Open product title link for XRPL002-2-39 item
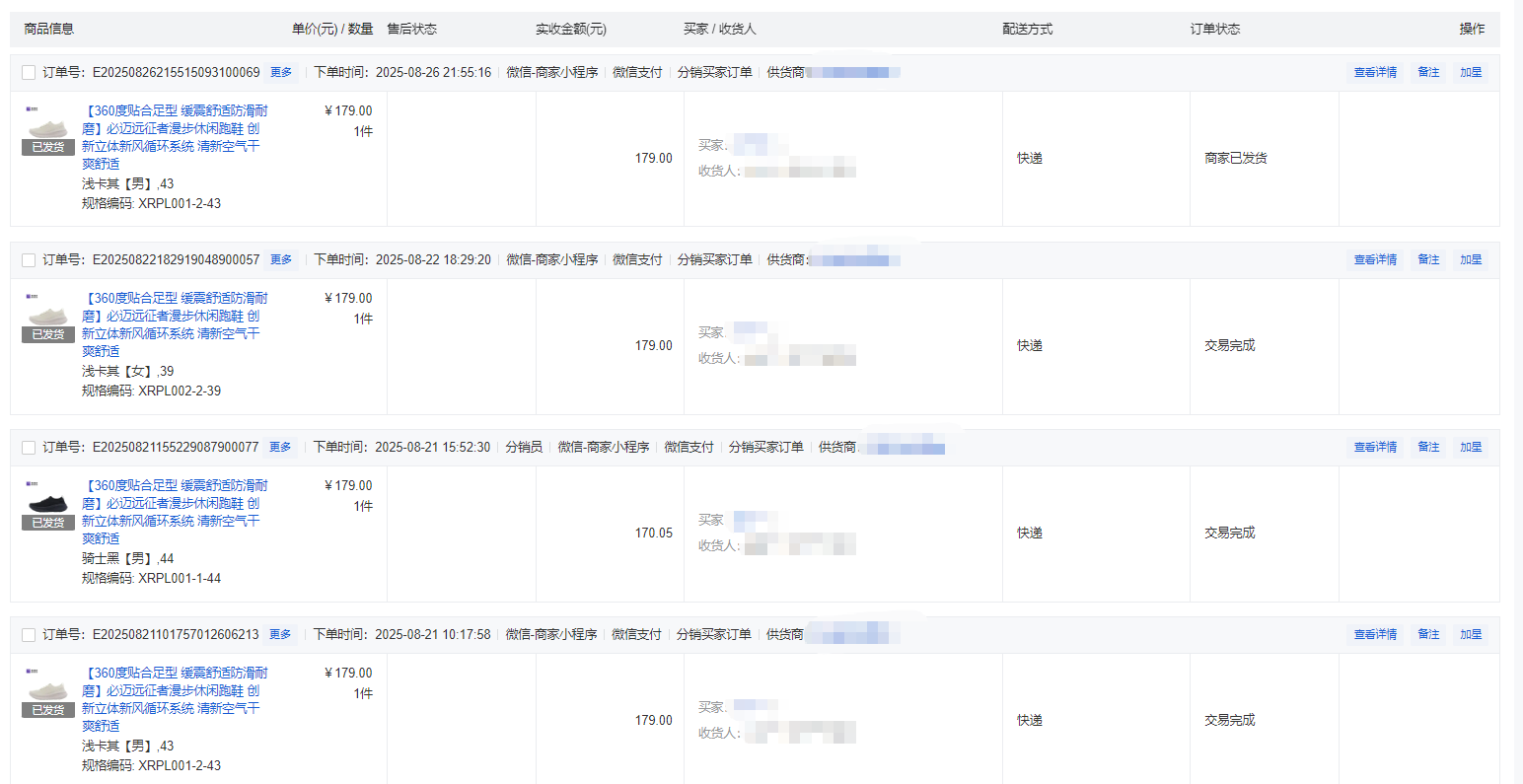The height and width of the screenshot is (784, 1523). point(175,324)
